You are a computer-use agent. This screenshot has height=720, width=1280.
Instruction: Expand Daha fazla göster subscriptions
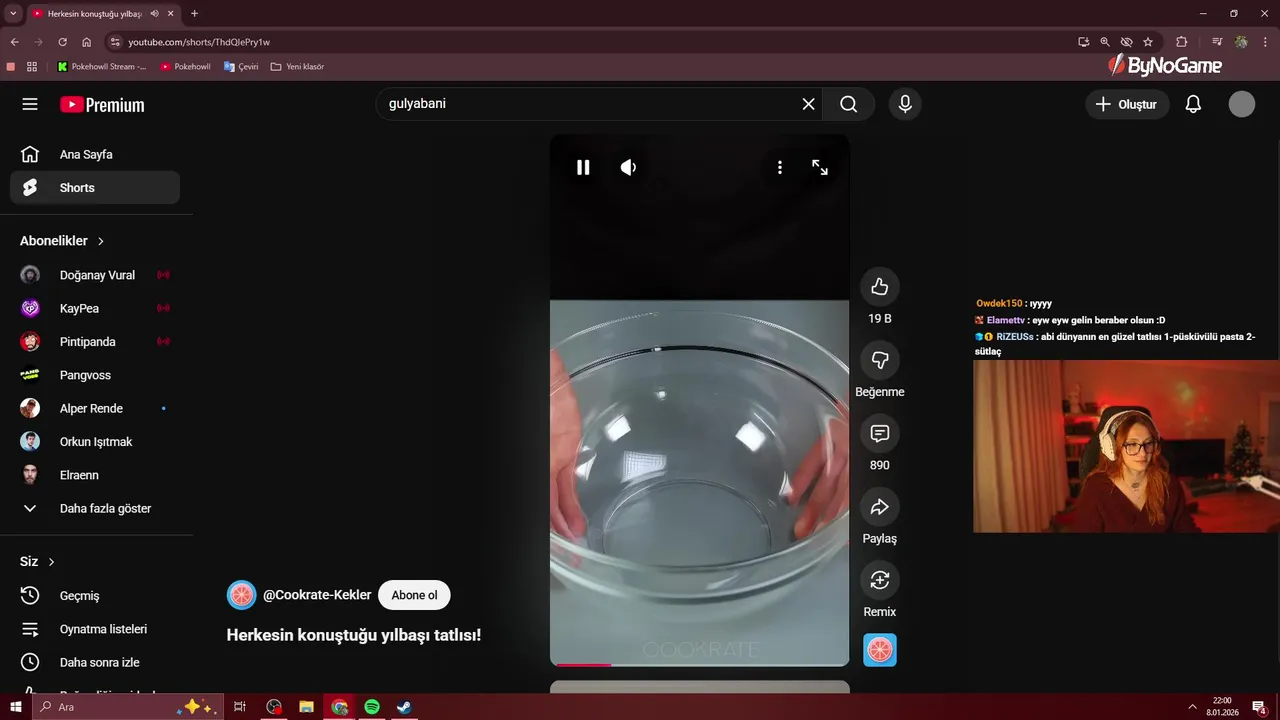click(x=95, y=508)
